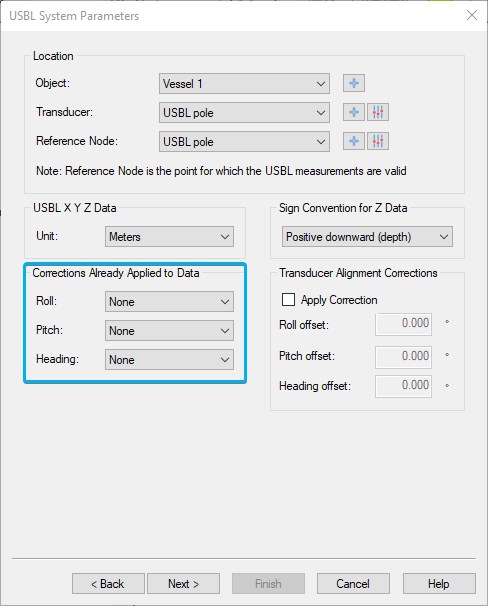Proceed with the Next button
488x606 pixels.
coord(184,584)
